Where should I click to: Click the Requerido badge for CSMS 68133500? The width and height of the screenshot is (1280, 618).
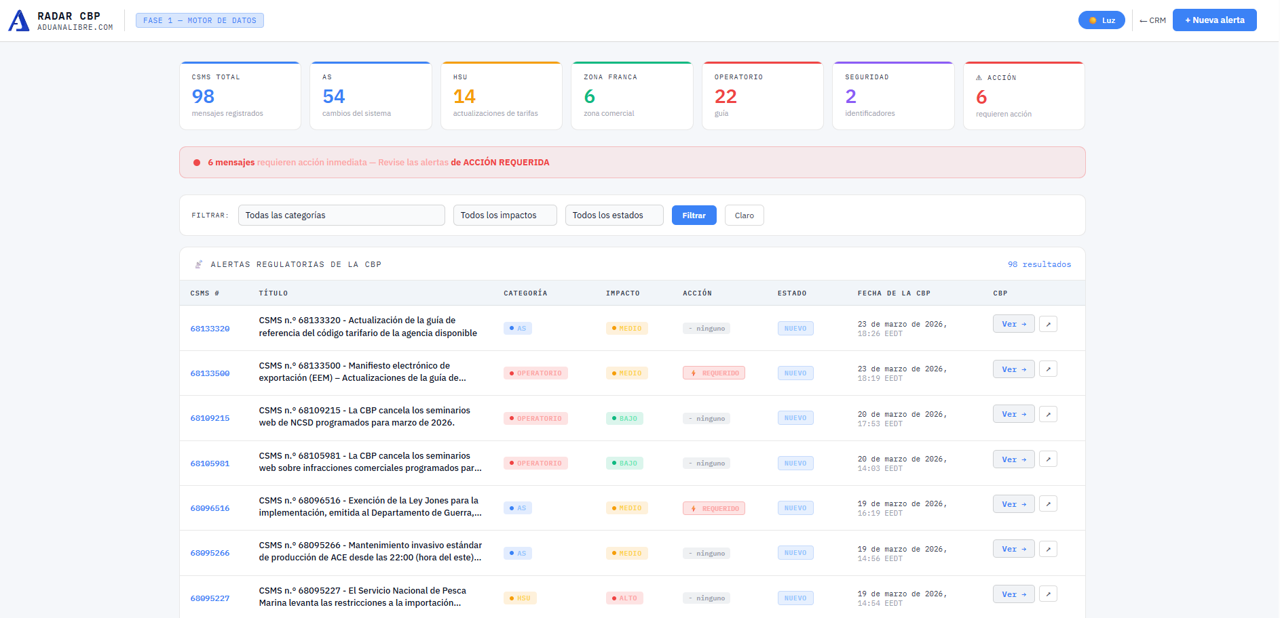(x=714, y=373)
